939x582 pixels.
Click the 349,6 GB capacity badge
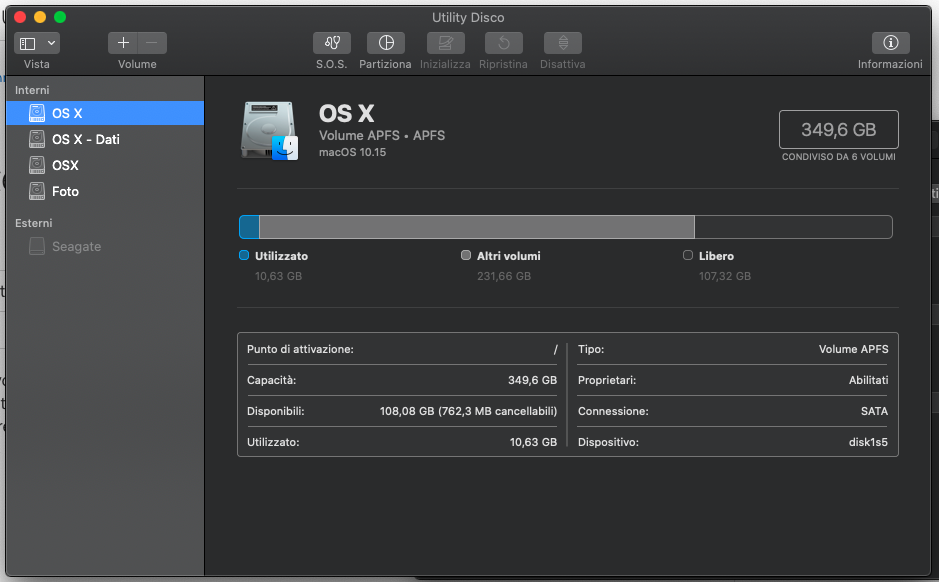(x=838, y=129)
